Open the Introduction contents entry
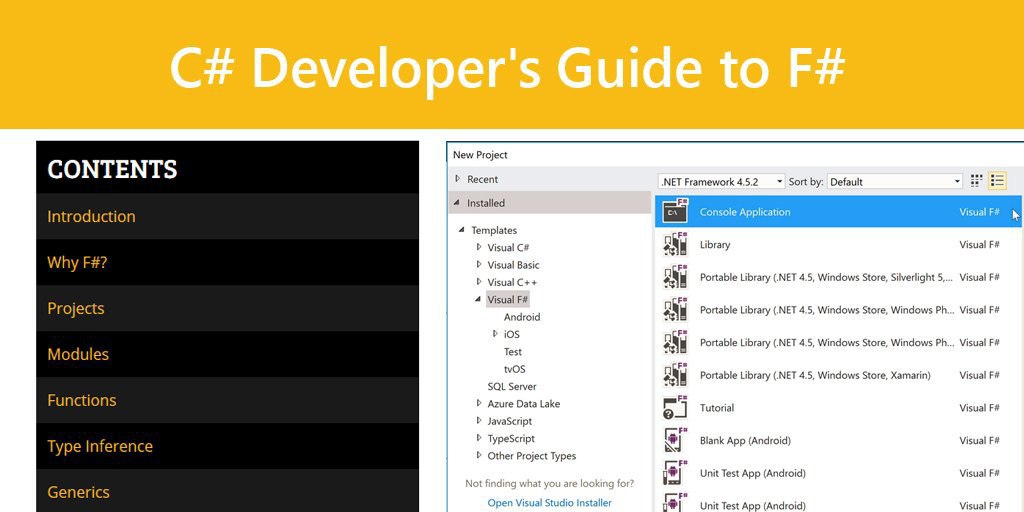 (227, 216)
